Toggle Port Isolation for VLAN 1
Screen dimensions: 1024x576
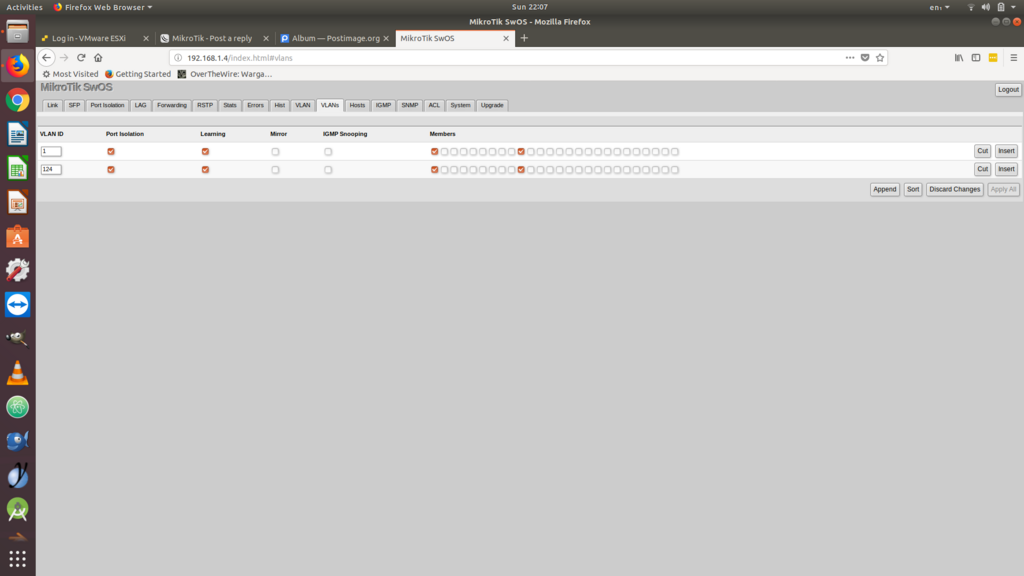(111, 152)
